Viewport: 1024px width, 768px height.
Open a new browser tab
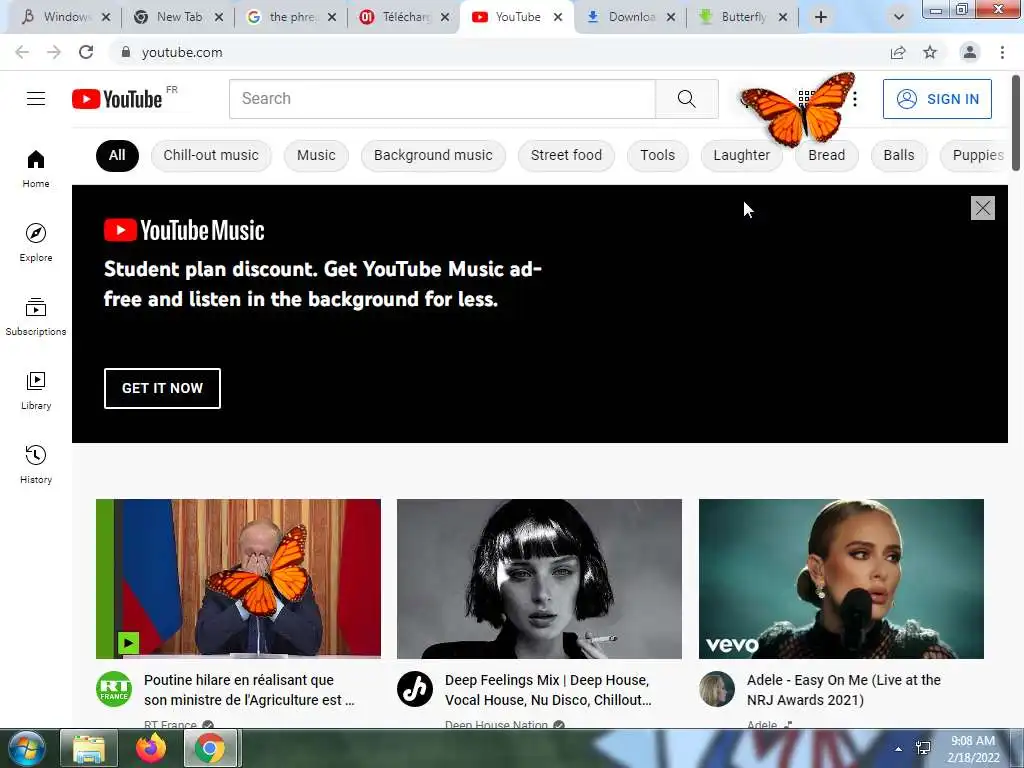pos(821,17)
